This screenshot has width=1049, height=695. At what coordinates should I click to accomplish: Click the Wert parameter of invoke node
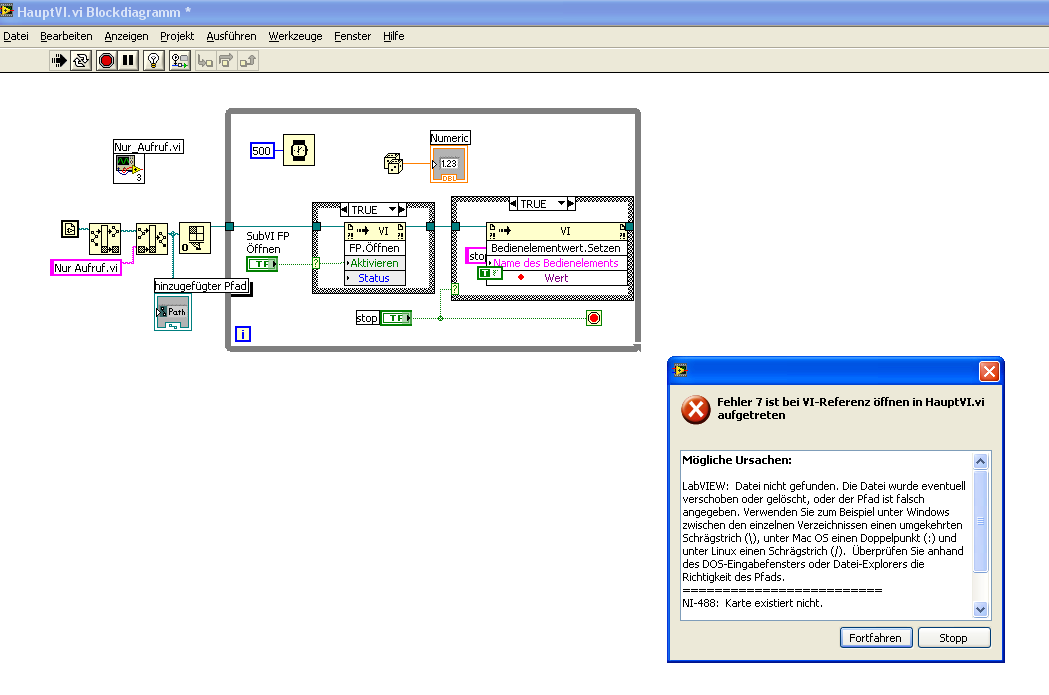[557, 278]
